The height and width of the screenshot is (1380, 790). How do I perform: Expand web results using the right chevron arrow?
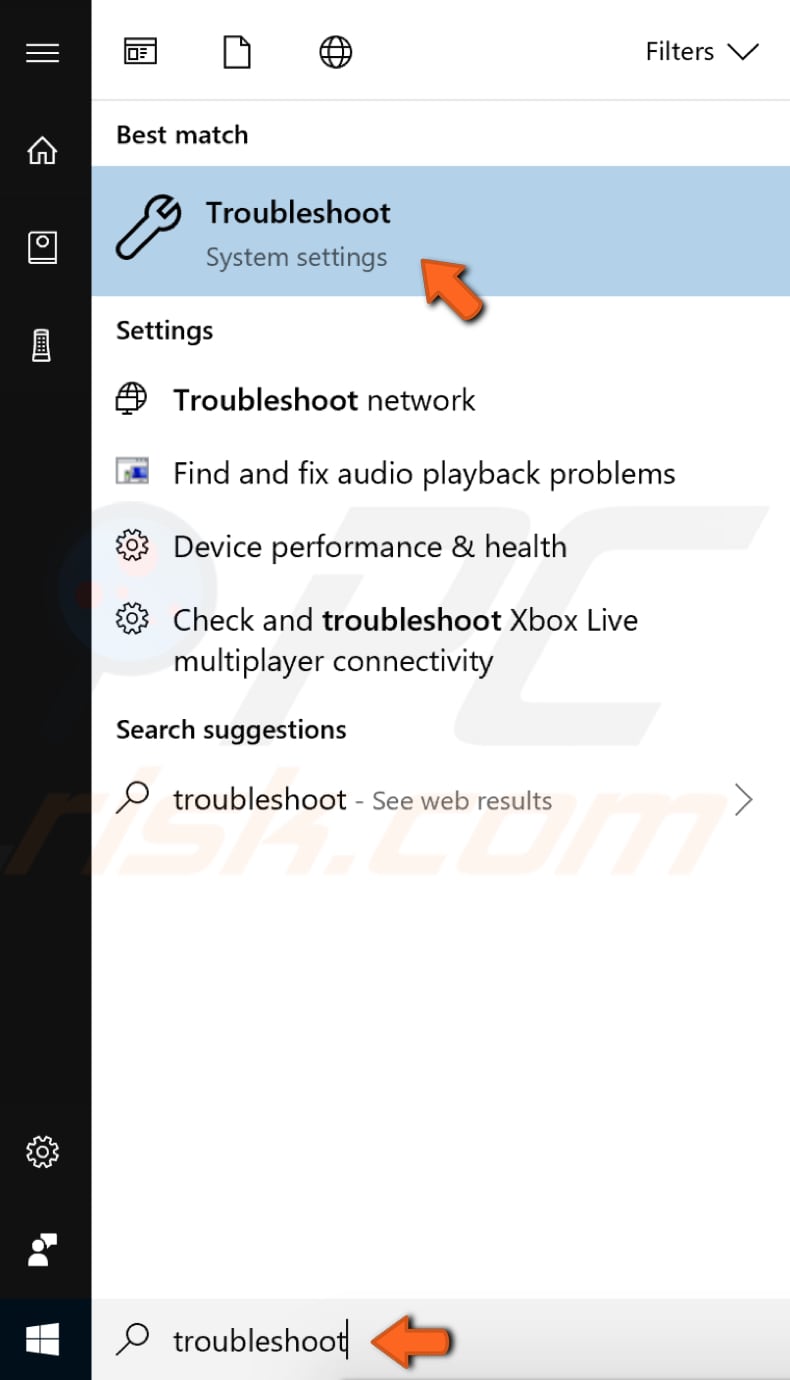(x=744, y=799)
